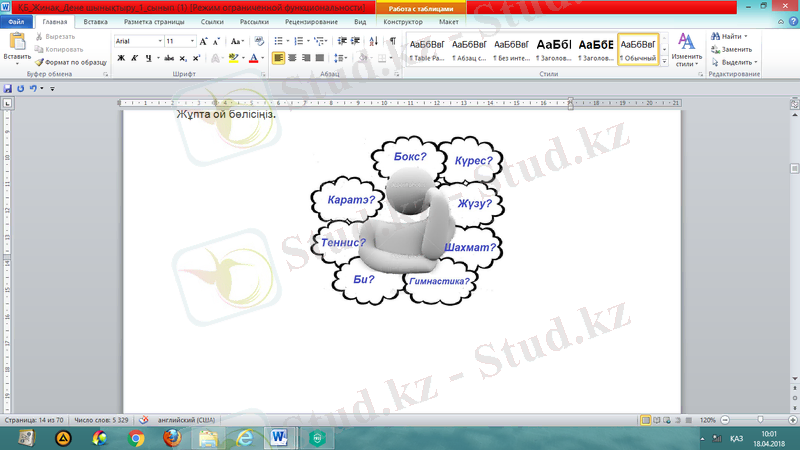Click the bulleted list icon

click(279, 42)
